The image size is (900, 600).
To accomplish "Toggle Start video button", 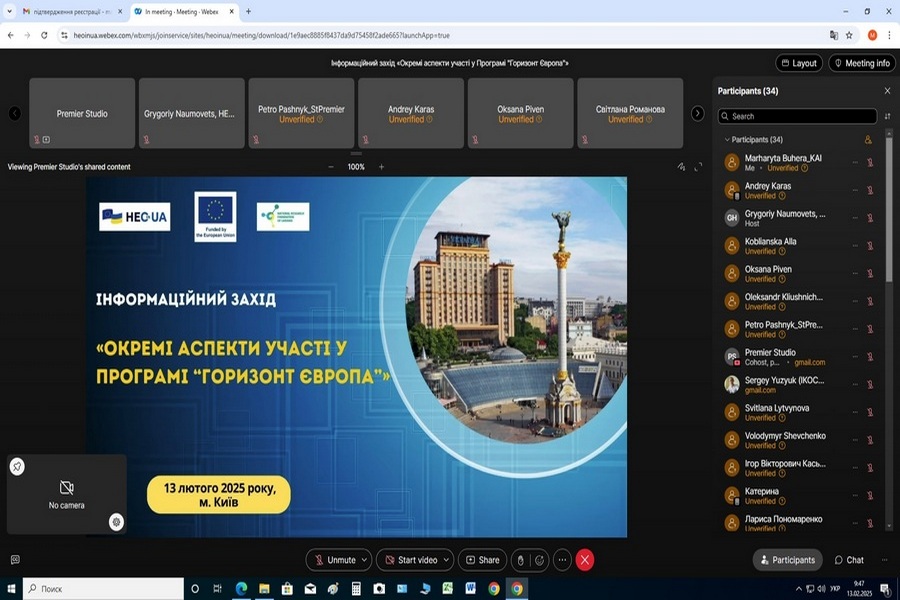I will pos(411,560).
